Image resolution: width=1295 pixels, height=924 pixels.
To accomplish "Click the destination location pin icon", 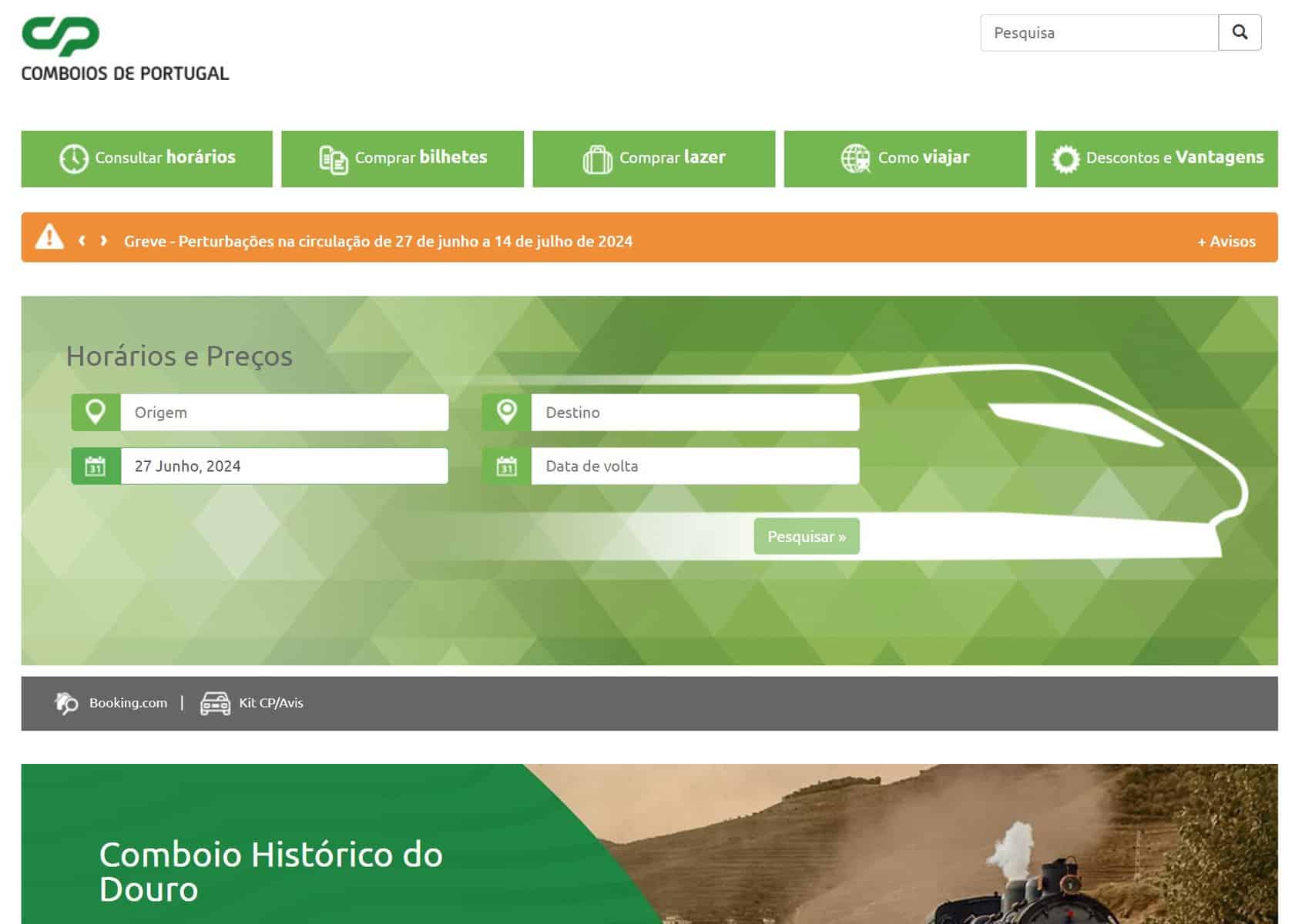I will [x=506, y=413].
